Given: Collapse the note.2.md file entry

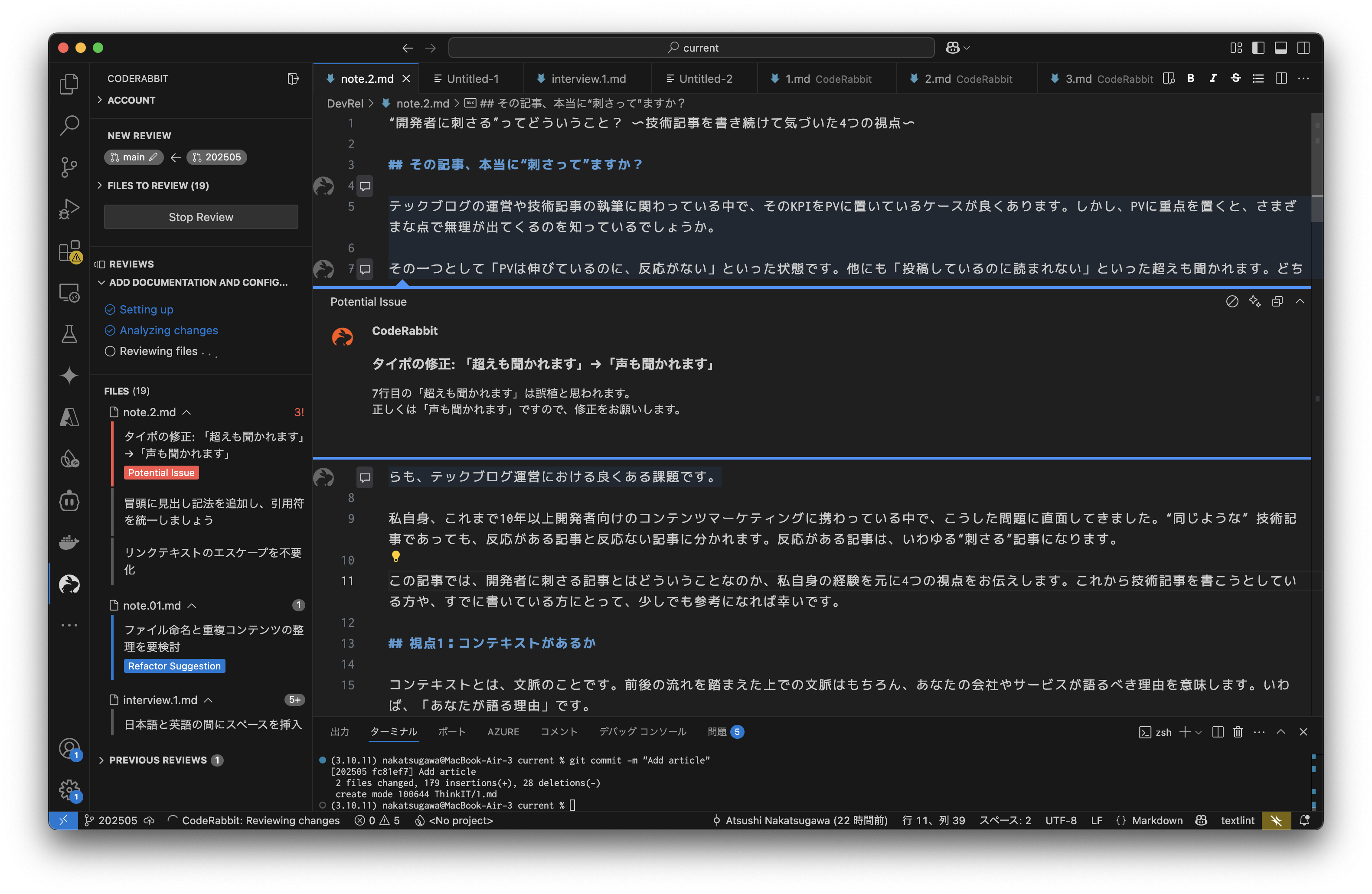Looking at the screenshot, I should (x=186, y=412).
